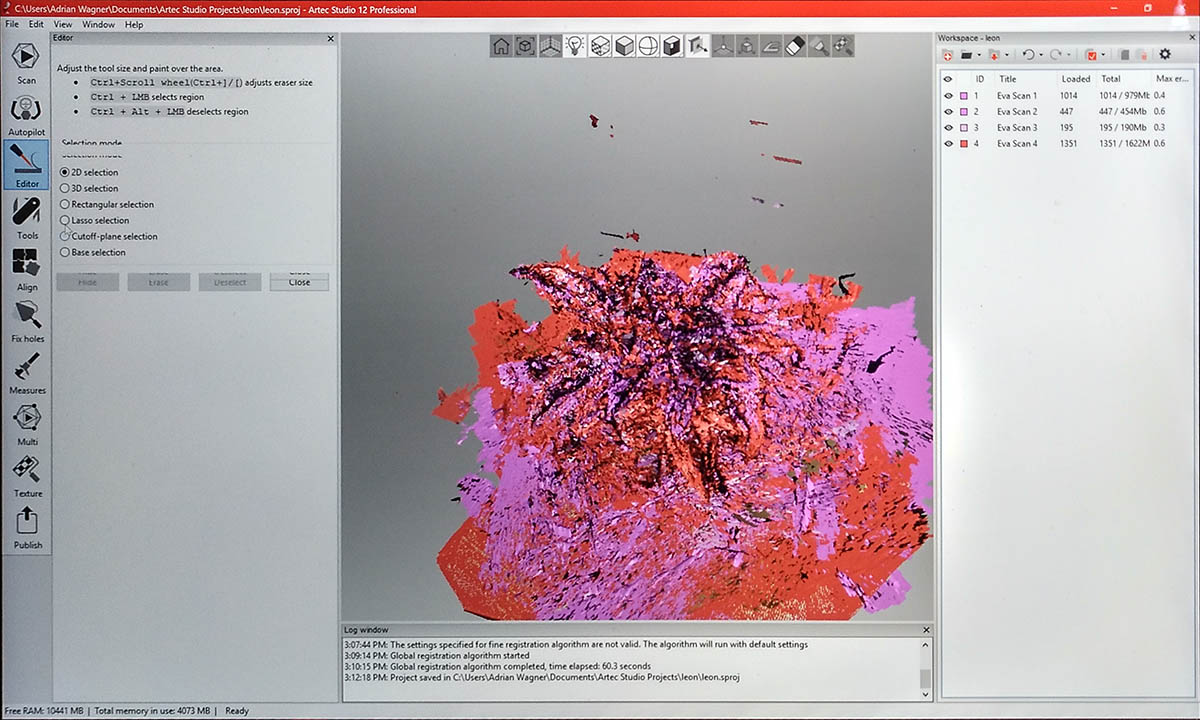The height and width of the screenshot is (720, 1200).
Task: Close the Log window panel
Action: pyautogui.click(x=926, y=630)
